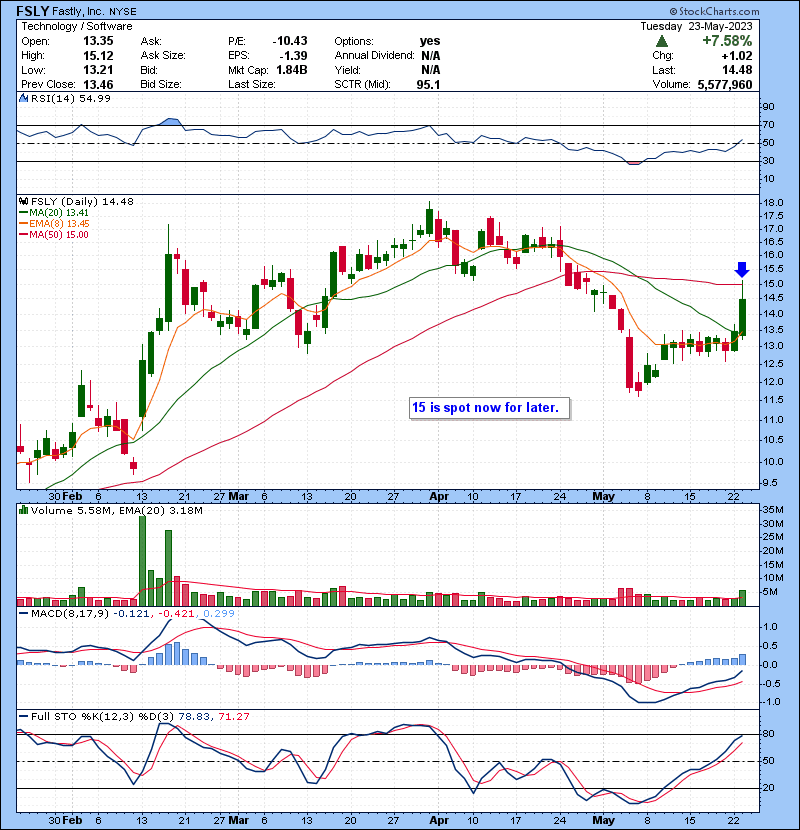Click the SCTR (Mid) value 95.1
The width and height of the screenshot is (800, 830).
coord(428,84)
